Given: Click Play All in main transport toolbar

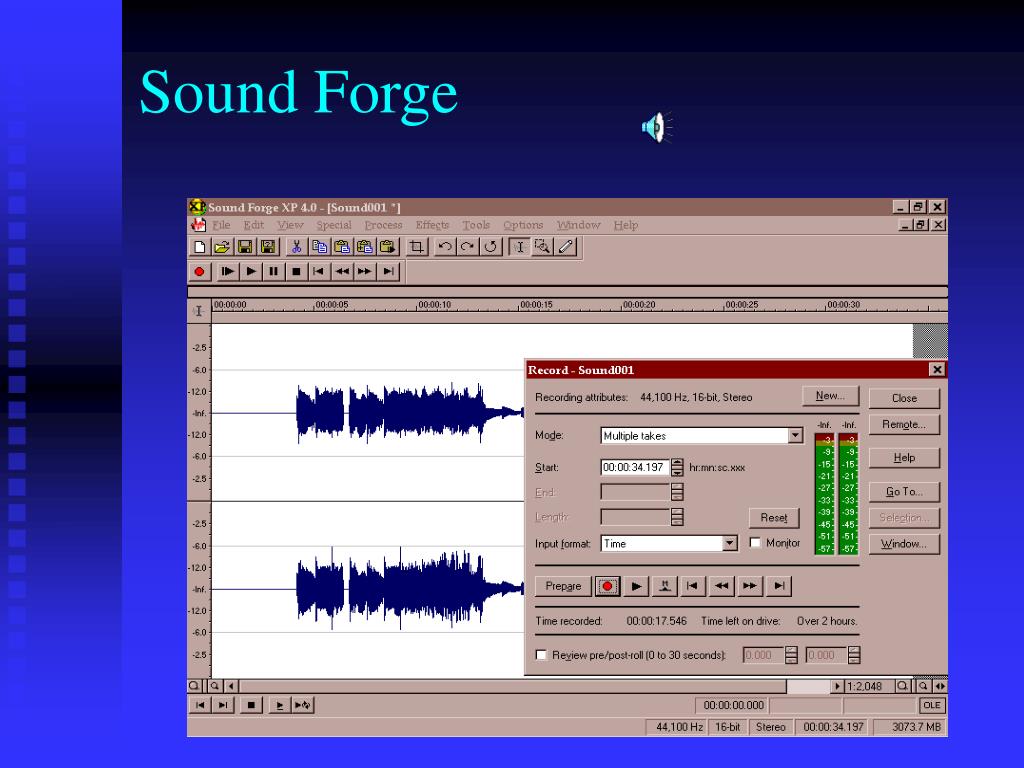Looking at the screenshot, I should (227, 271).
